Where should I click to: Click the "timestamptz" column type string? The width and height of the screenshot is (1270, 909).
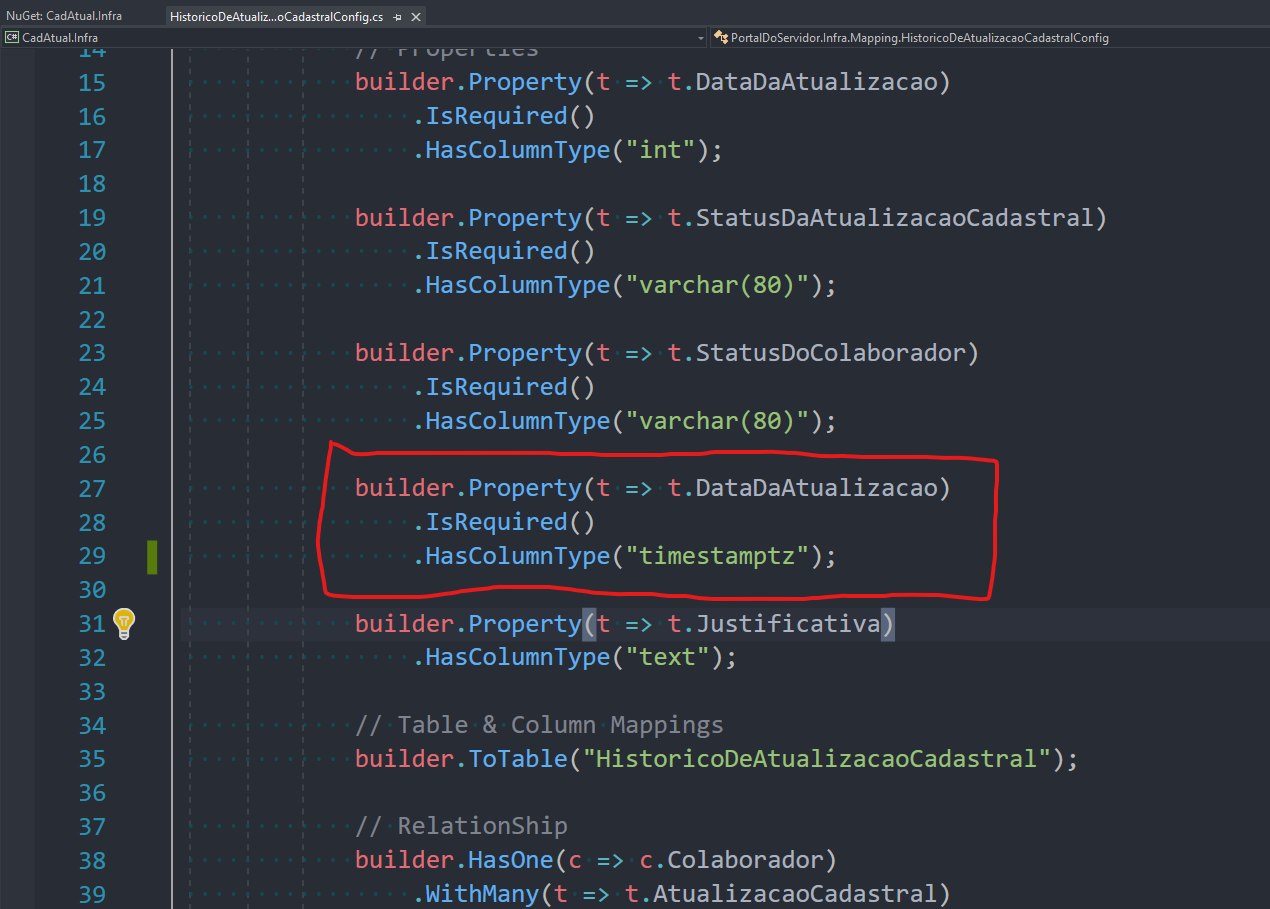717,556
